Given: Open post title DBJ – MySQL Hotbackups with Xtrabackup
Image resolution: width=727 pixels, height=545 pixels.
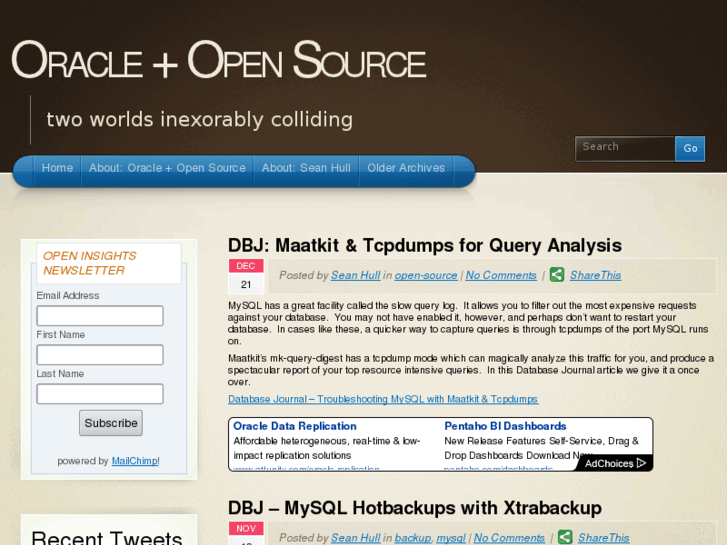Looking at the screenshot, I should 415,508.
